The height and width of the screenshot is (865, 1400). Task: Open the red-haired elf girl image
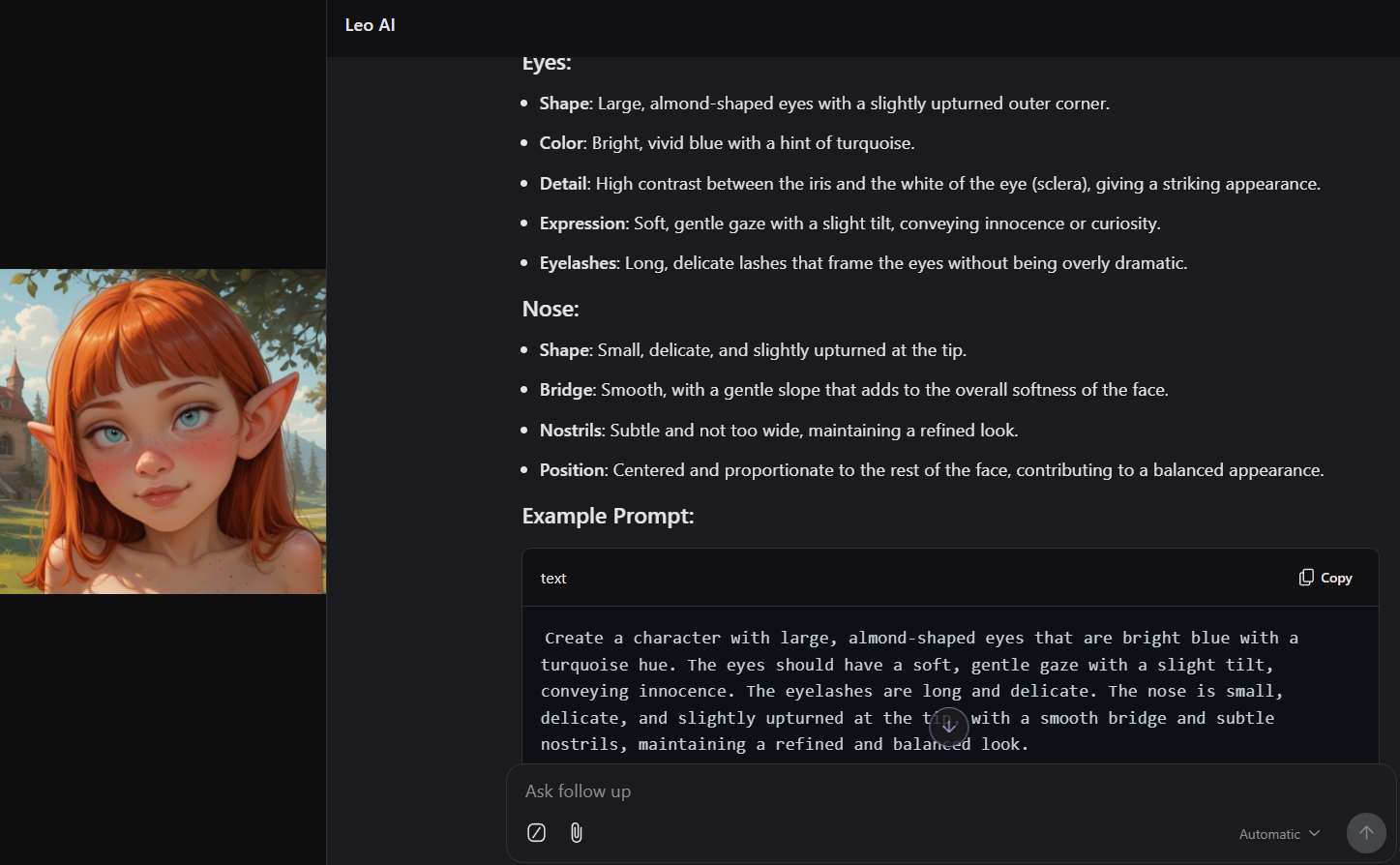click(163, 432)
